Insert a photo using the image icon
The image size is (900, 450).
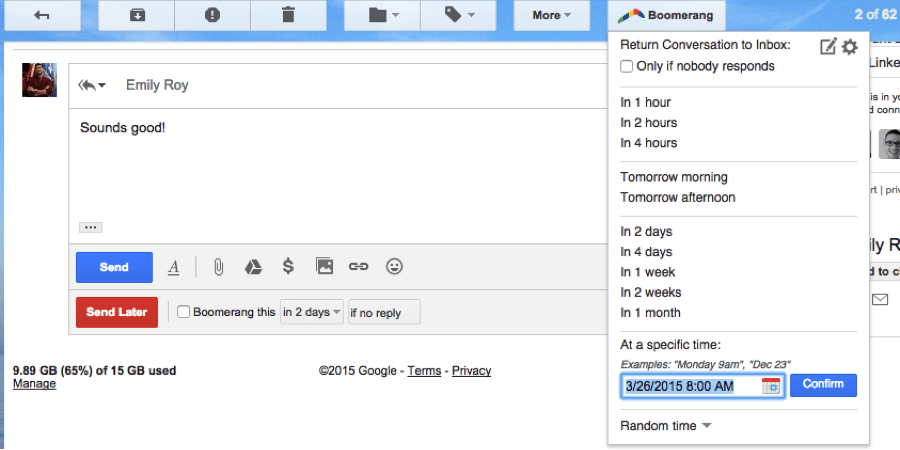[324, 267]
